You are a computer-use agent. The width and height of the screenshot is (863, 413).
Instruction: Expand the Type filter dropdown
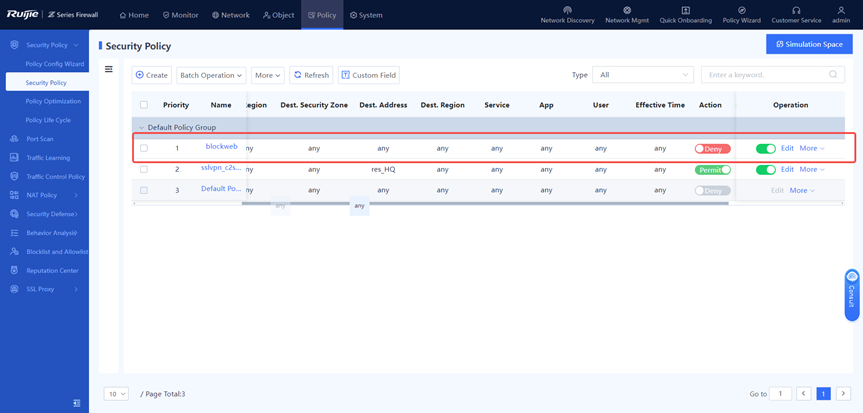(x=642, y=75)
